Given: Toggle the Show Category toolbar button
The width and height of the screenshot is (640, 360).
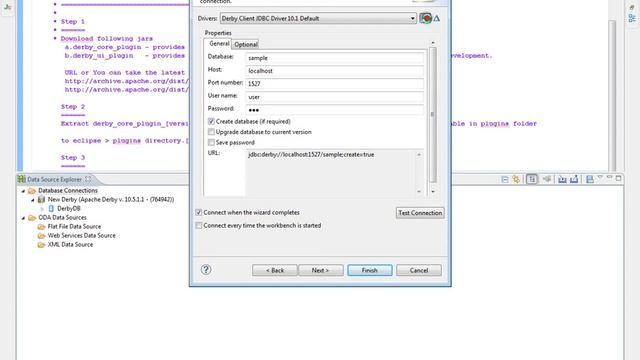Looking at the screenshot, I should (x=531, y=179).
